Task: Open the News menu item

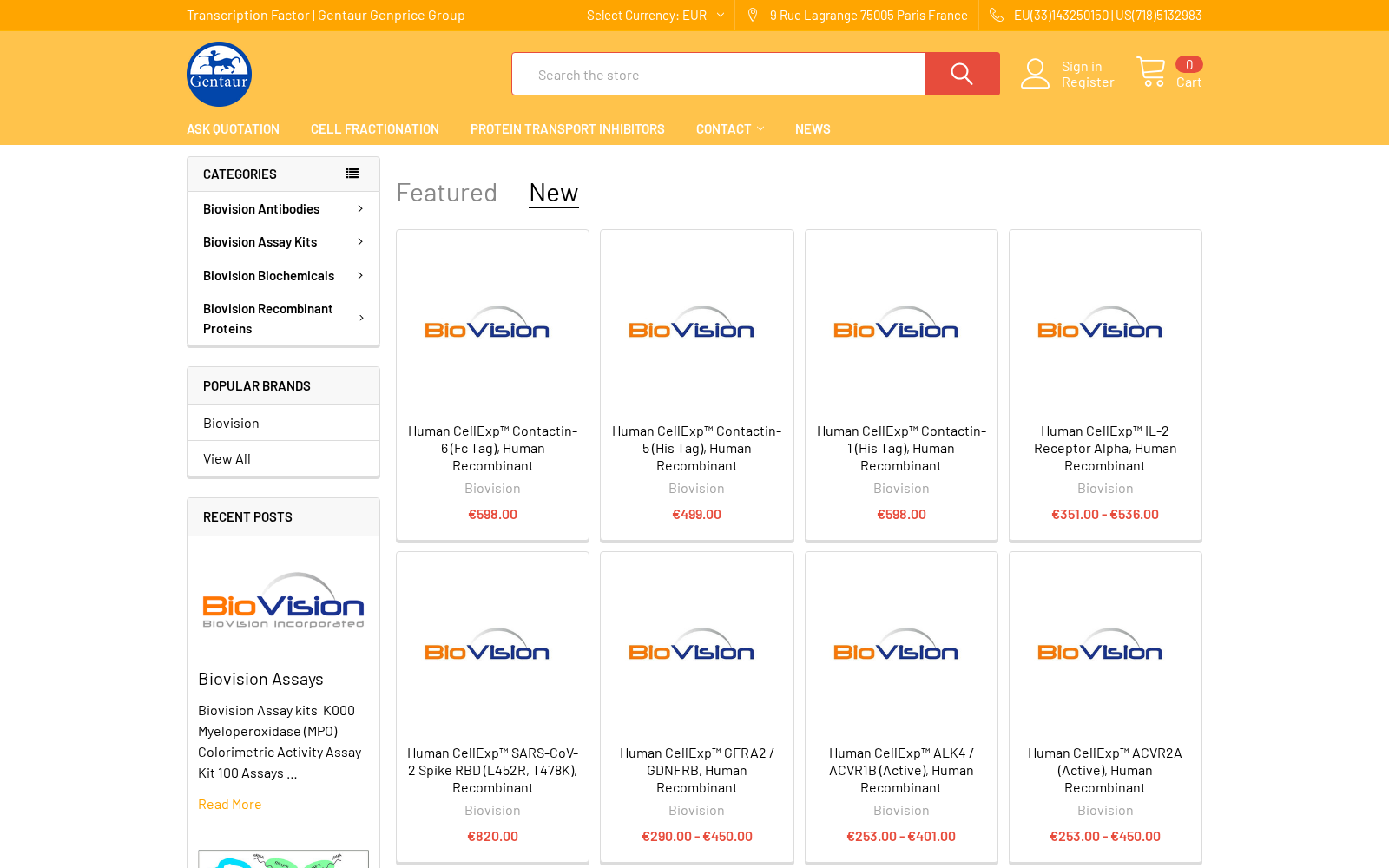Action: coord(813,128)
